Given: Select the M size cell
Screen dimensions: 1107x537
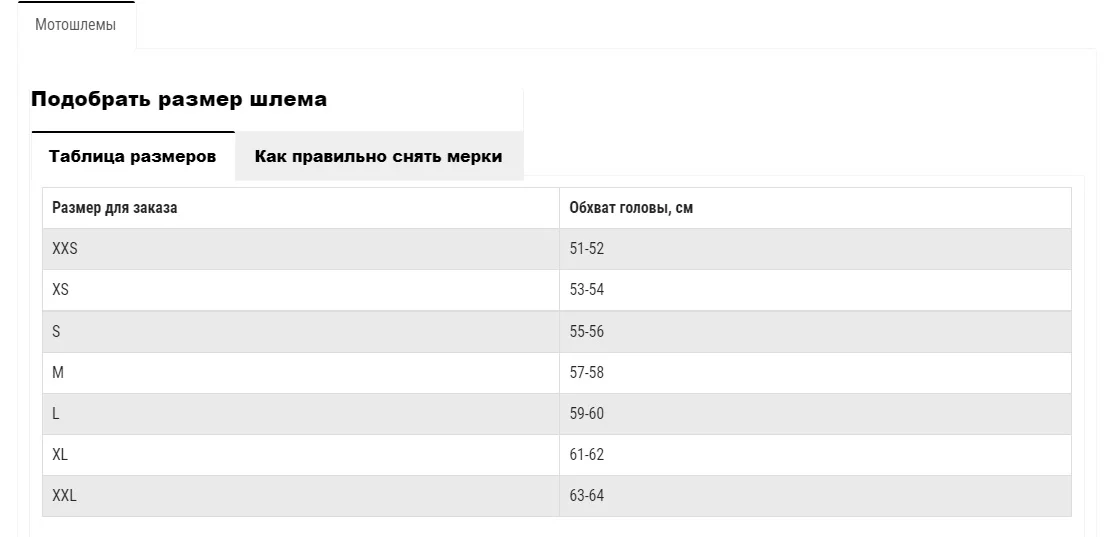Looking at the screenshot, I should coord(58,372).
